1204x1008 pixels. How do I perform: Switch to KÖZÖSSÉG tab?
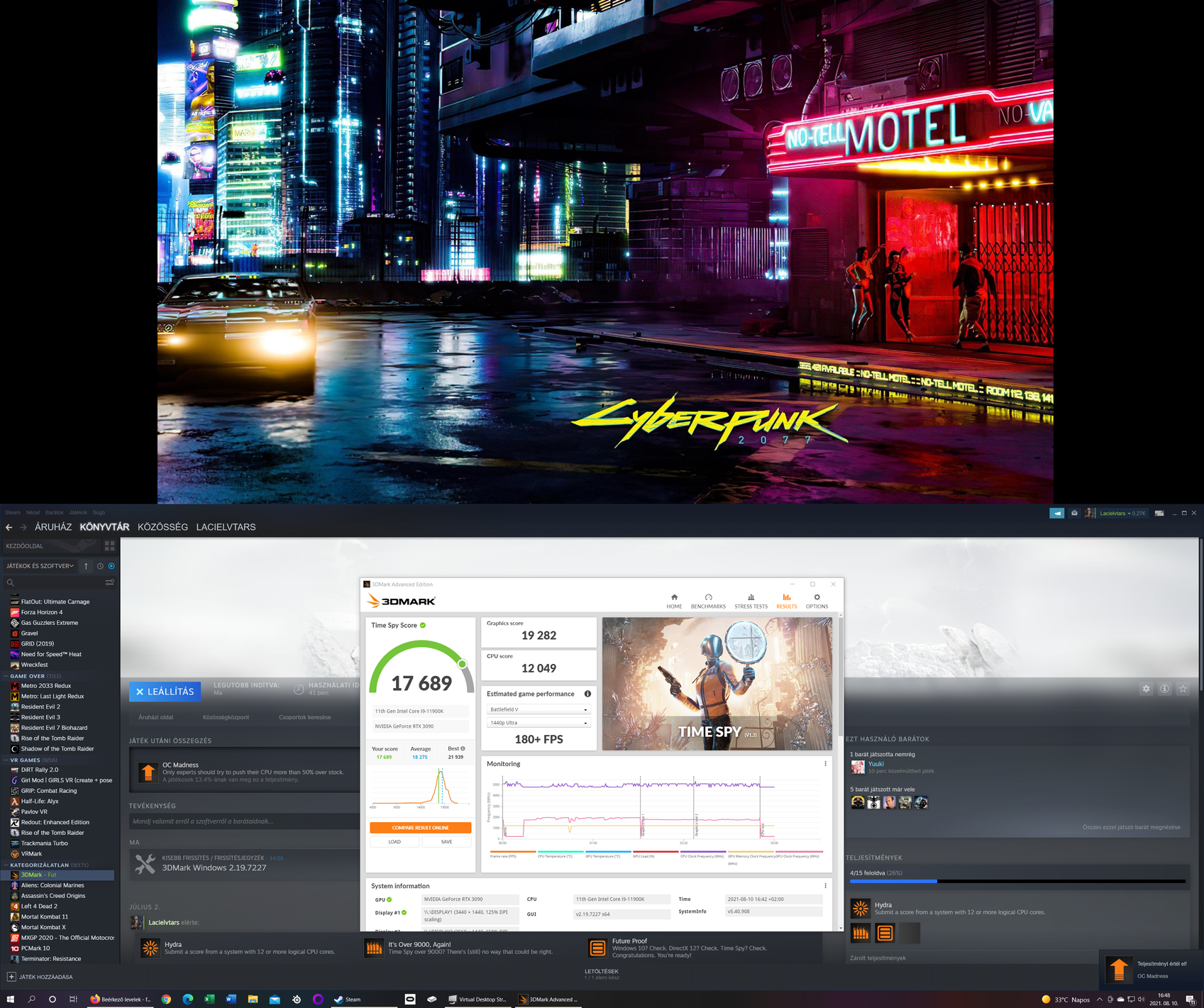pos(162,527)
